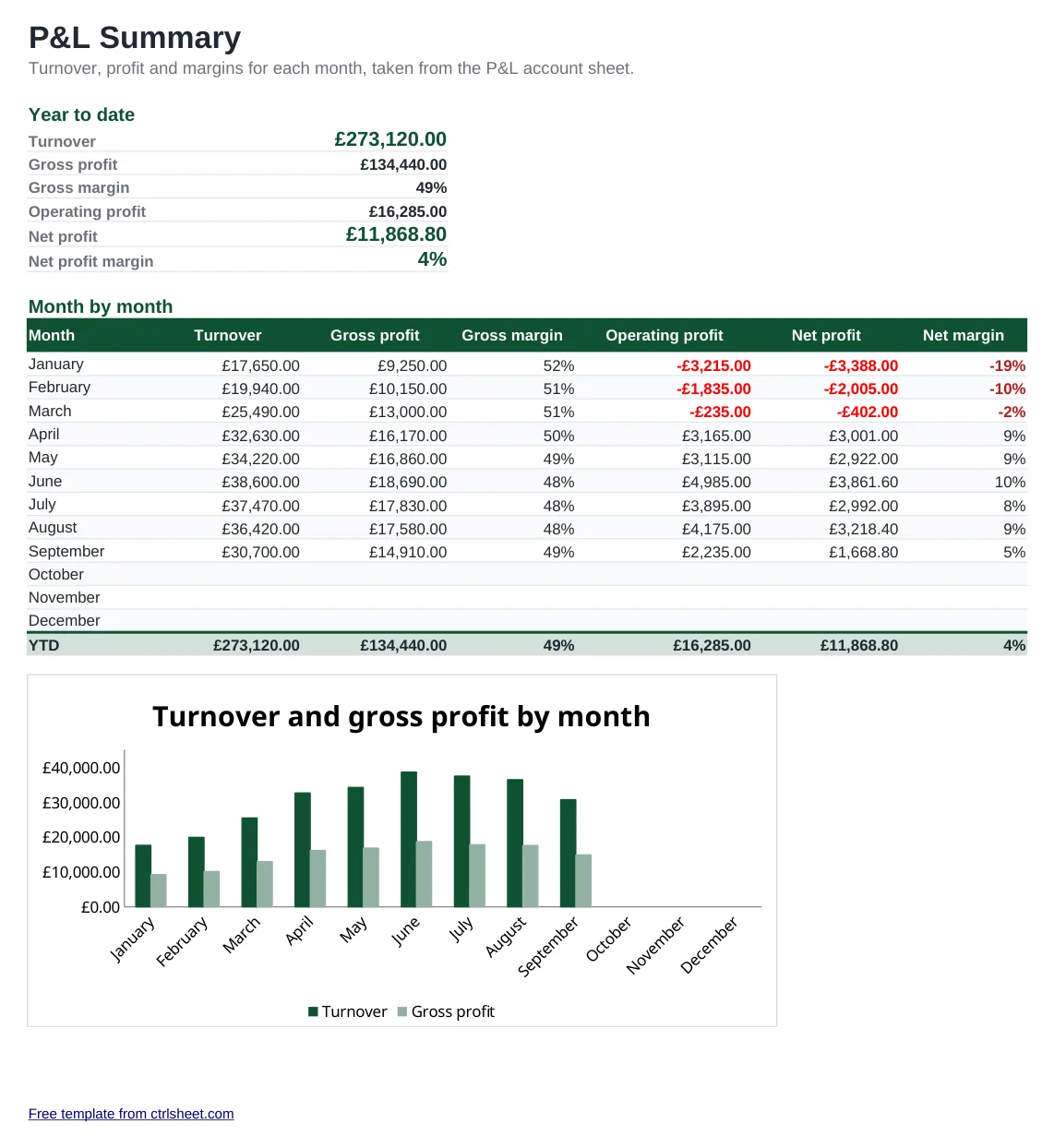
Task: Click the Month column header
Action: click(52, 335)
